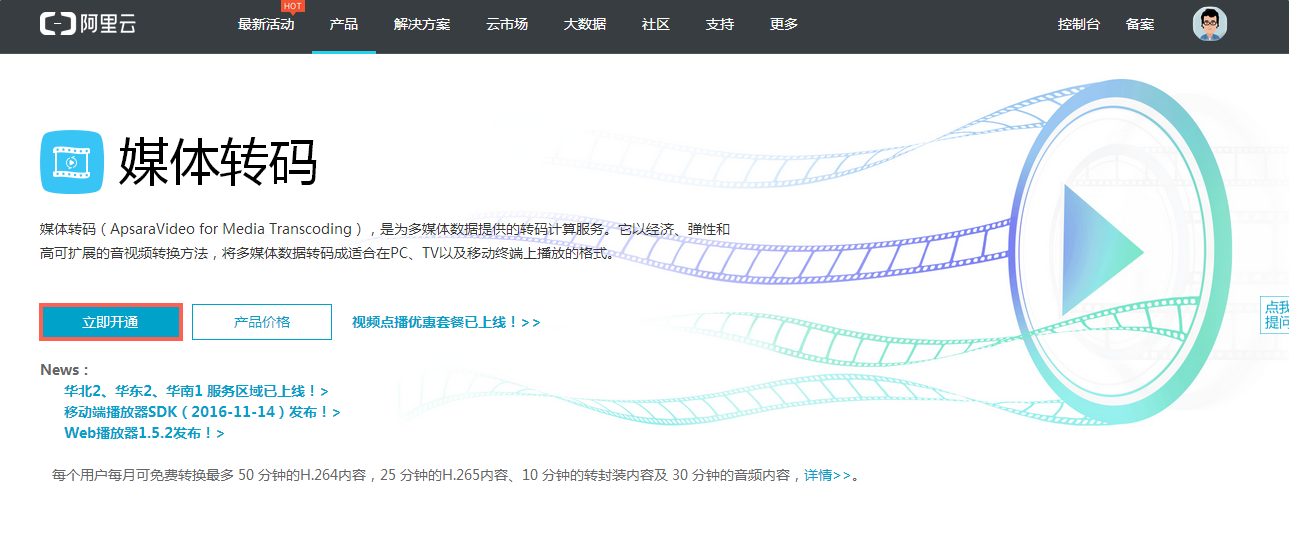Viewport: 1289px width, 542px height.
Task: Open the 最新活动 menu
Action: coord(266,24)
